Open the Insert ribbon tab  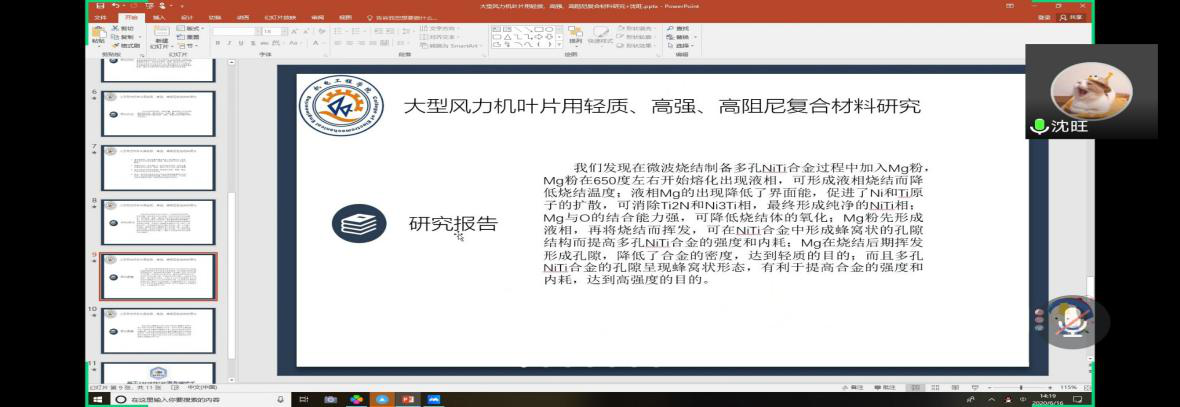click(x=159, y=17)
